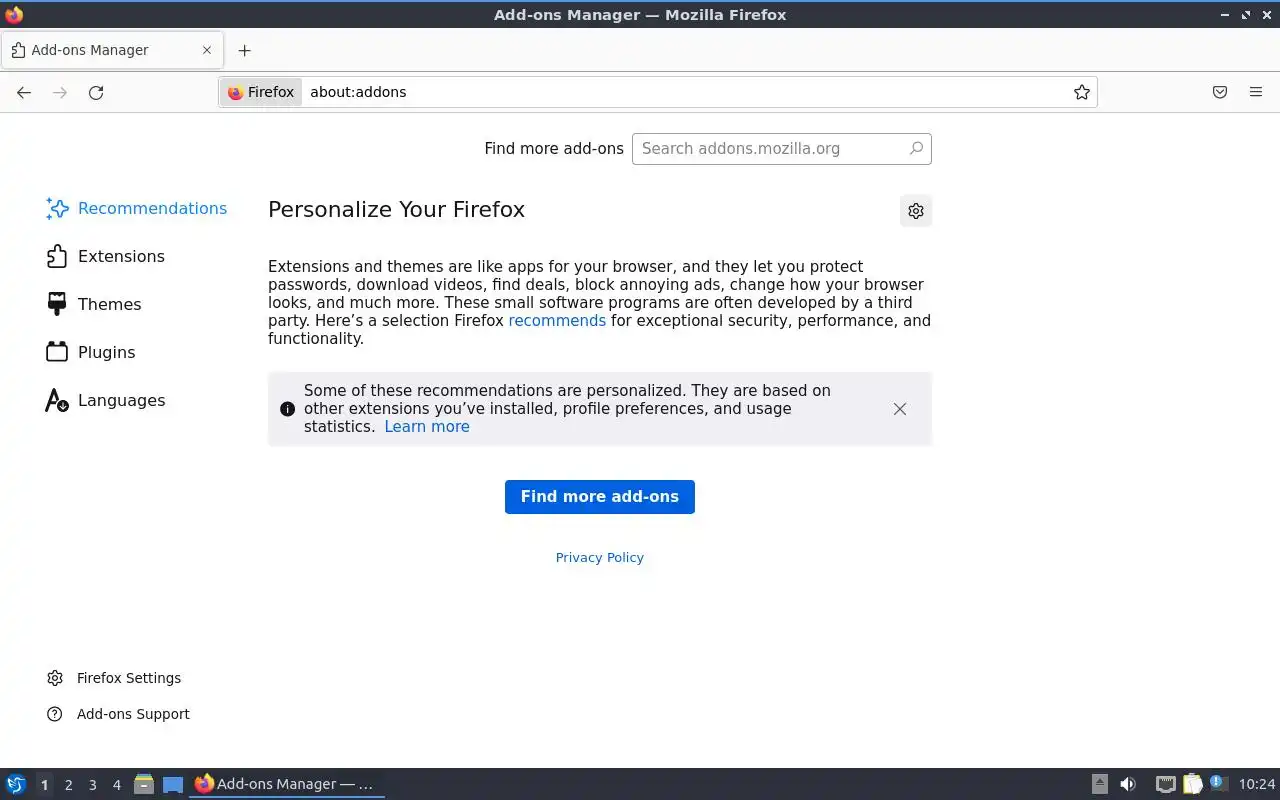Click the Firefox identity badge in the address bar
The width and height of the screenshot is (1280, 800).
(261, 92)
